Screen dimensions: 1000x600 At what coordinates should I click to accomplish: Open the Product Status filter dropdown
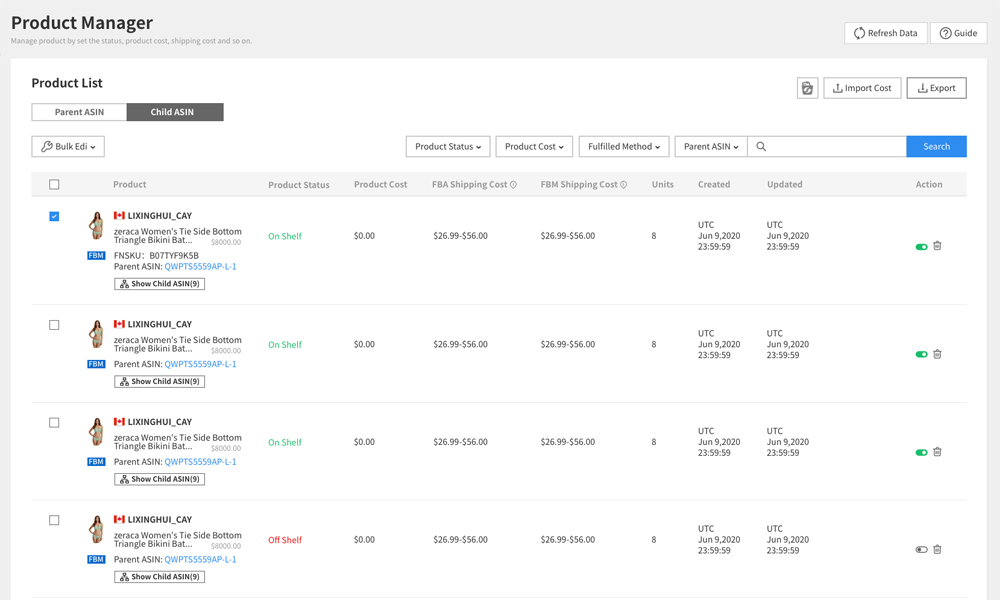pyautogui.click(x=448, y=147)
